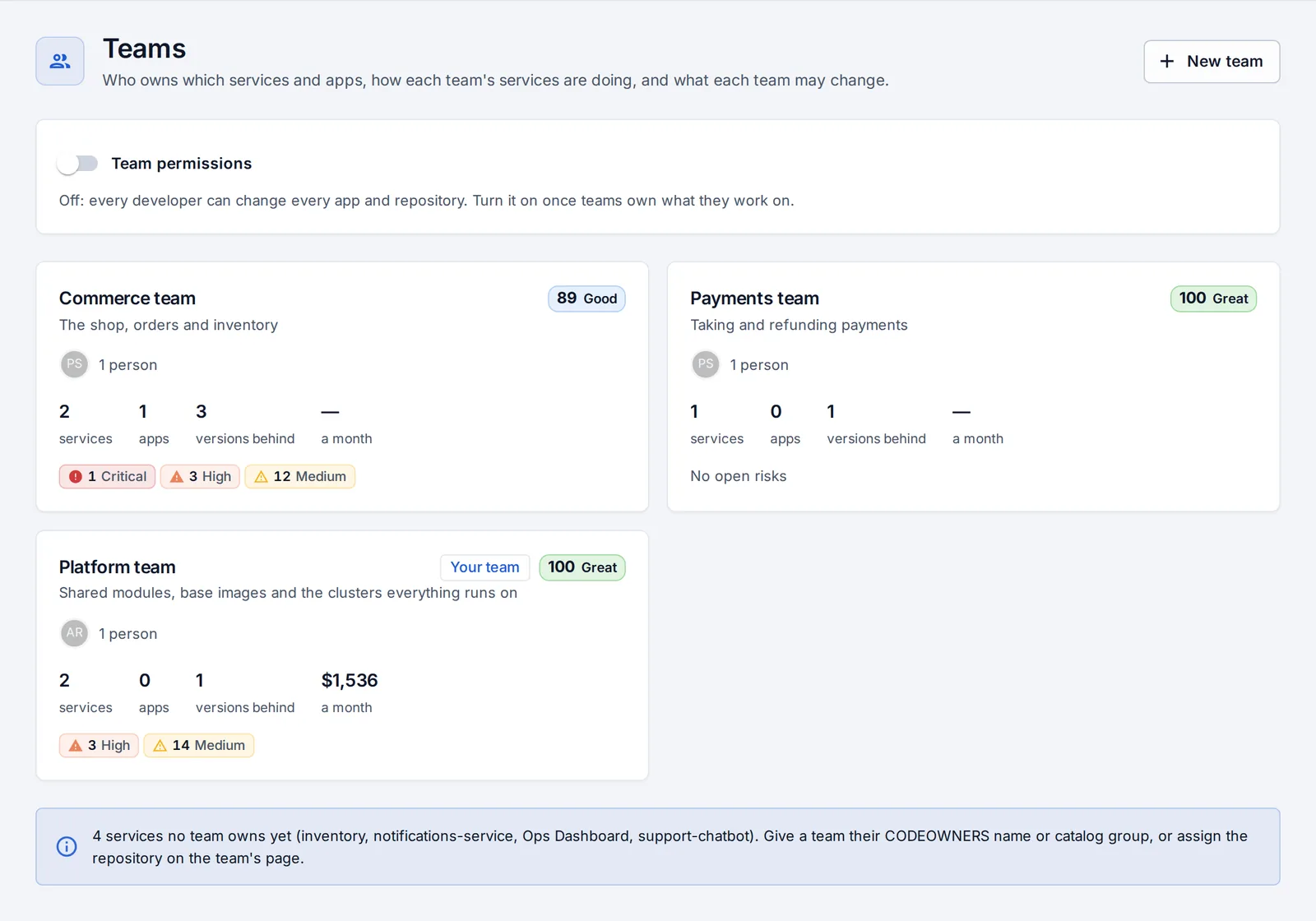Click the Teams people icon in header

click(x=60, y=61)
